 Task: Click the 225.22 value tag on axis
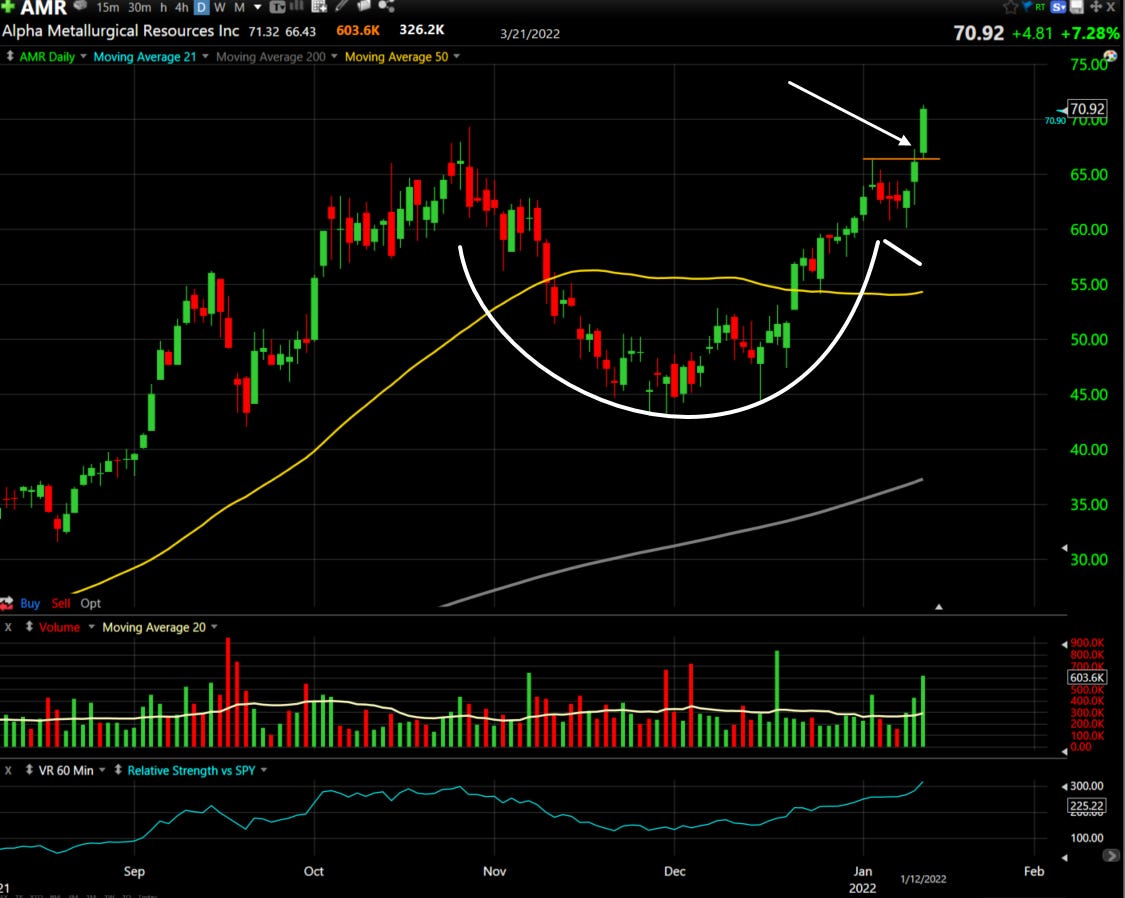pos(1087,805)
